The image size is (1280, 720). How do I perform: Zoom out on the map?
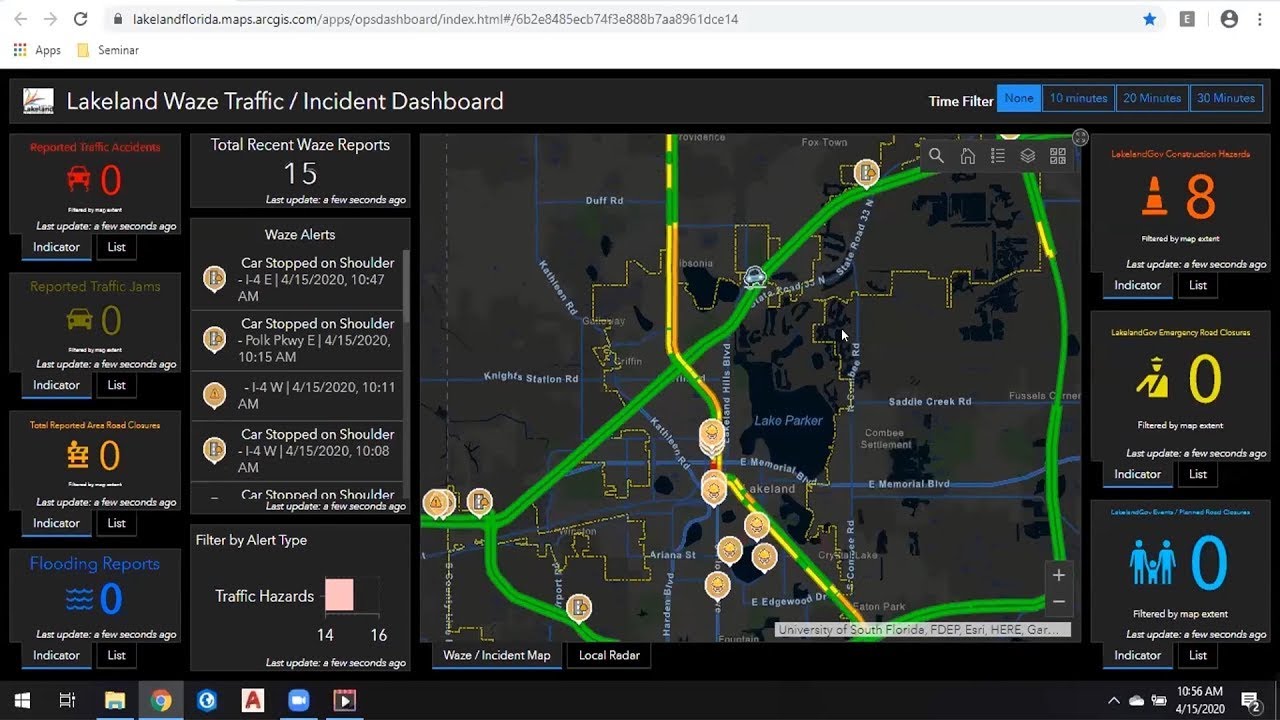click(1059, 602)
